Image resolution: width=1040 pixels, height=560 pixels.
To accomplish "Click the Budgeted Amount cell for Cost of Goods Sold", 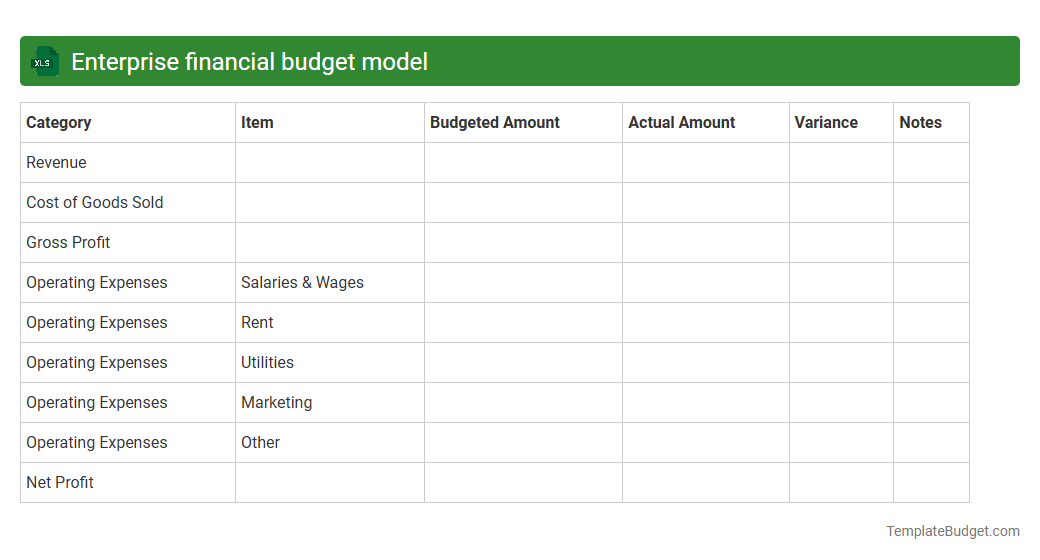I will tap(523, 202).
